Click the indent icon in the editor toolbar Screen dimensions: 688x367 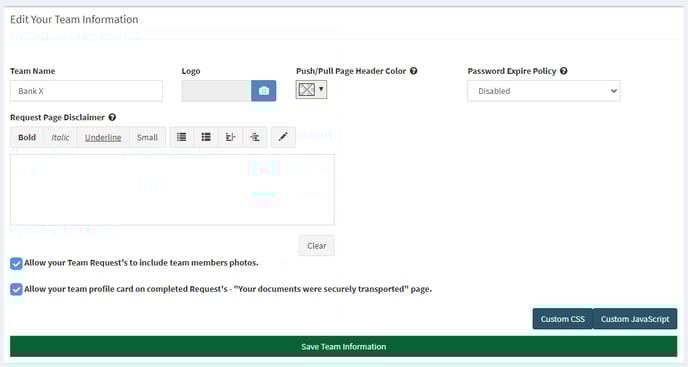pyautogui.click(x=255, y=137)
